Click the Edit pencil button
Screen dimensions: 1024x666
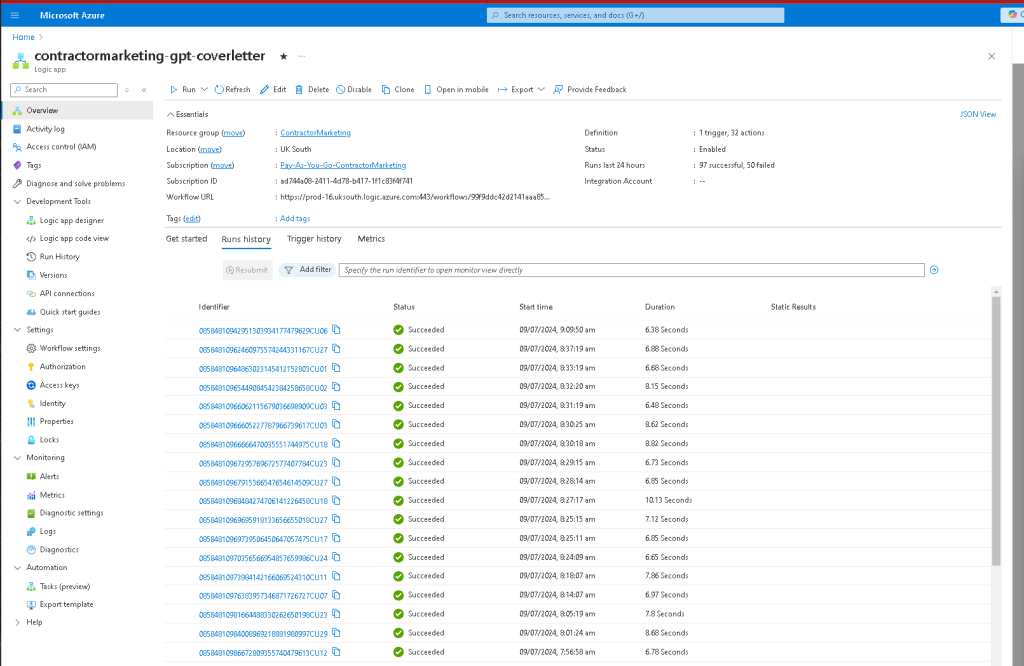pos(273,89)
